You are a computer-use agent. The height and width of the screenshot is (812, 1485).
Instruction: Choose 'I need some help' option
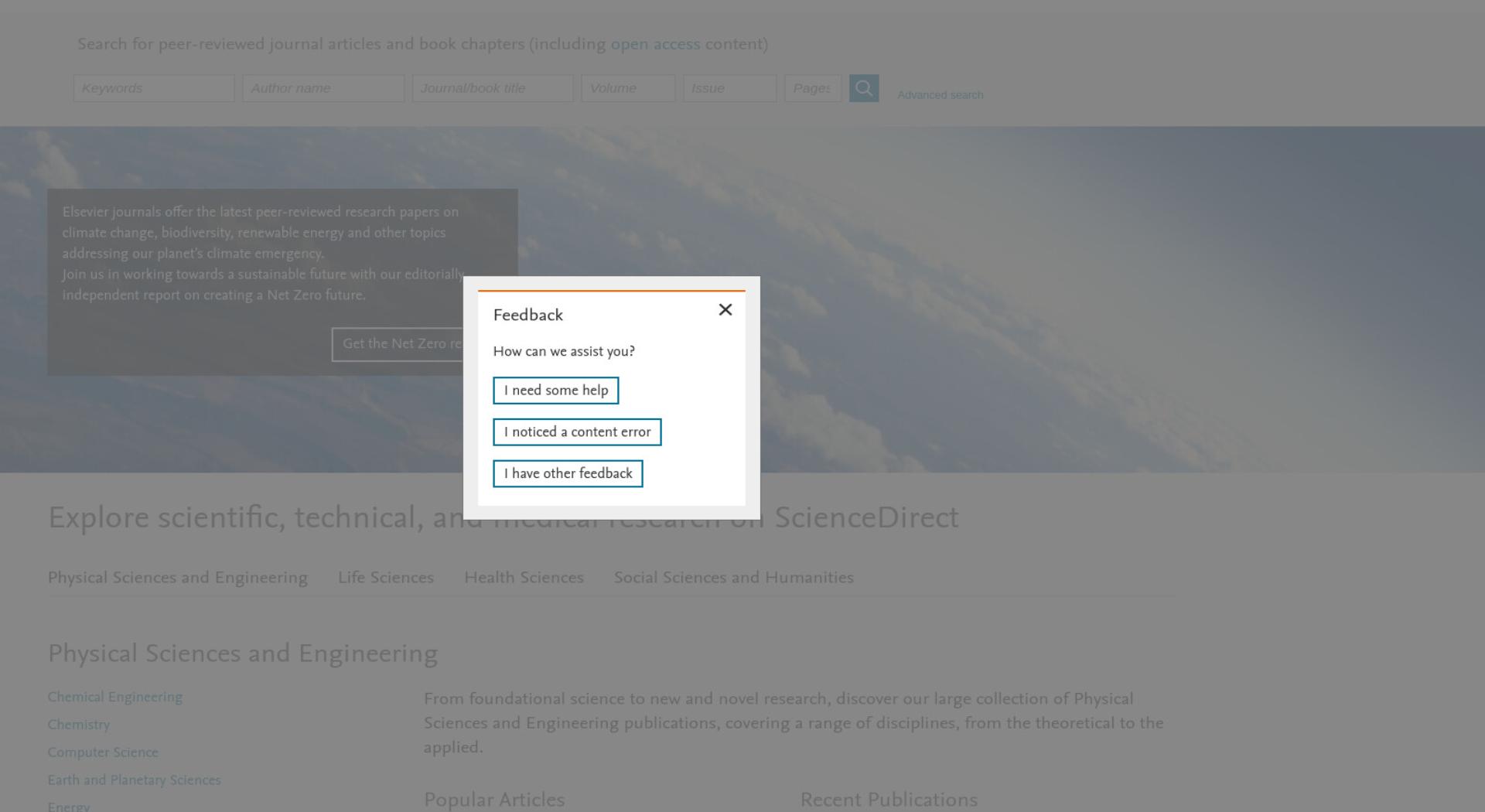click(x=555, y=391)
